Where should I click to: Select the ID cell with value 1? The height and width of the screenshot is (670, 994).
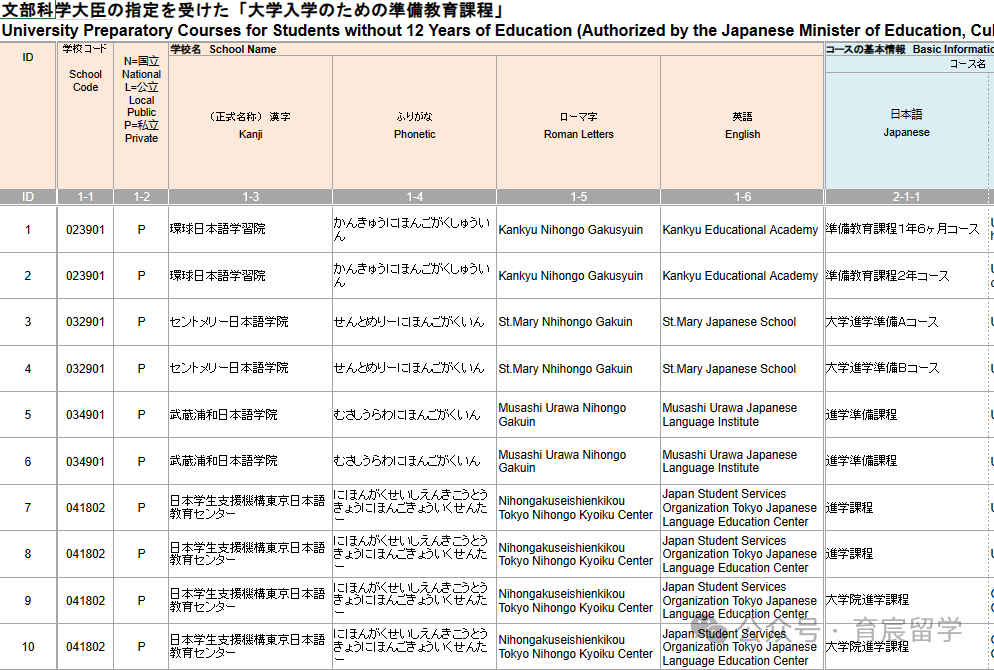(28, 229)
